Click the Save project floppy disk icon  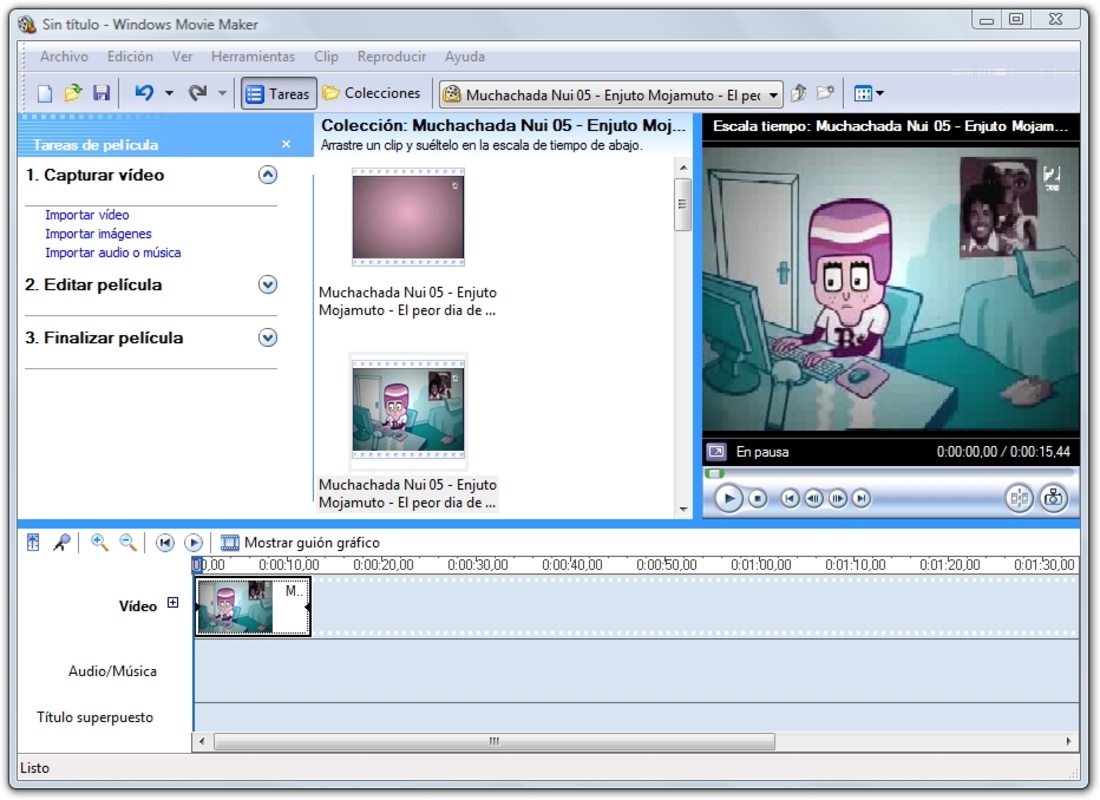point(101,93)
